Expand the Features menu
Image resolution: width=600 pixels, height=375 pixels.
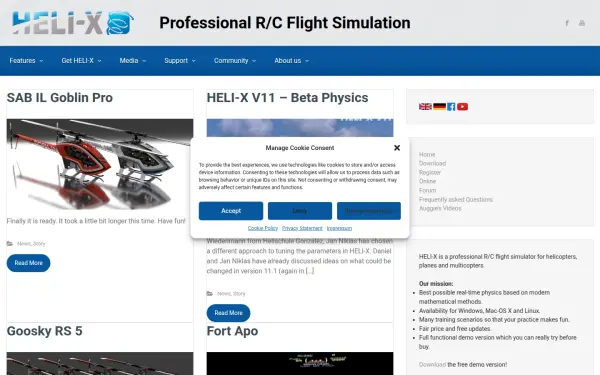tap(26, 60)
